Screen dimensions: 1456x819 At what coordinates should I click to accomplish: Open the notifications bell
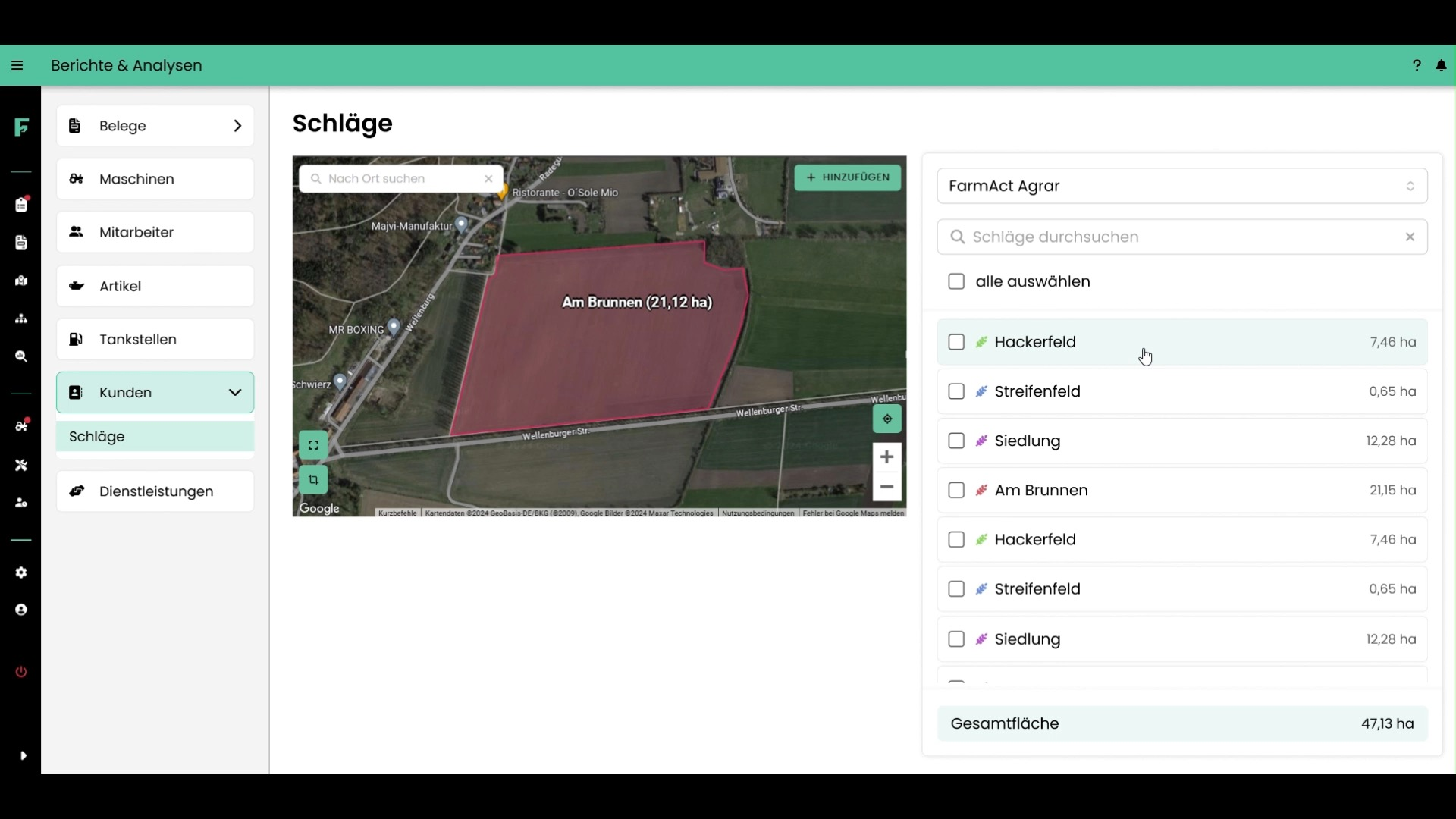(x=1442, y=66)
